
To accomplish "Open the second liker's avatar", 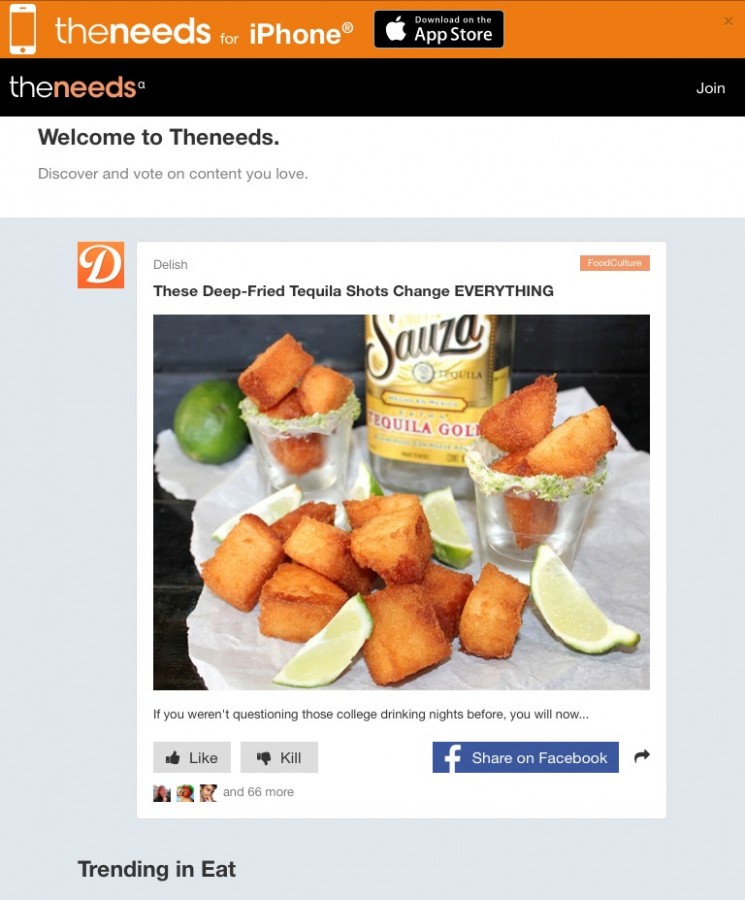I will (x=185, y=793).
